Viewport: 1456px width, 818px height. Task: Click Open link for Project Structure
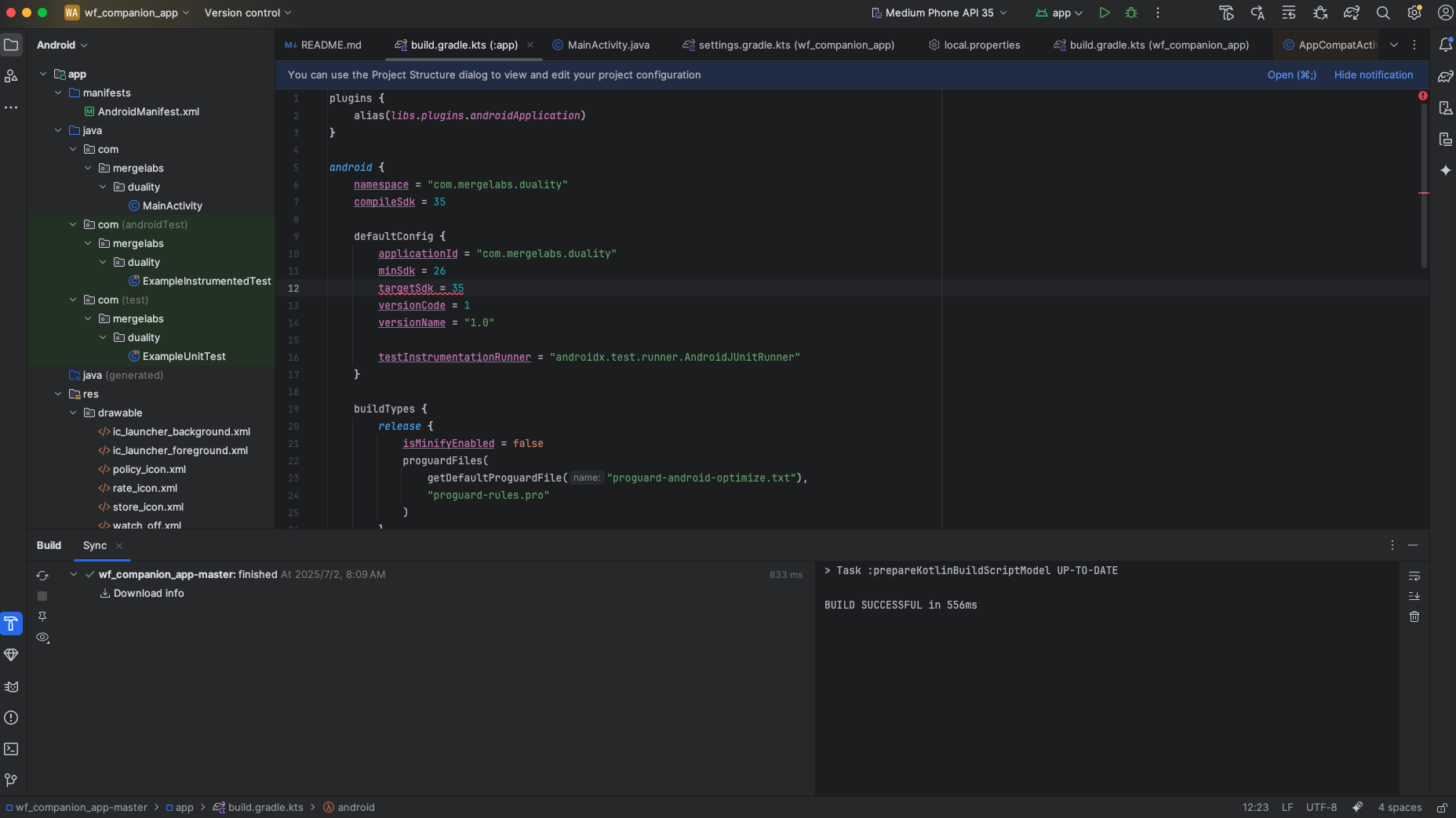tap(1291, 75)
